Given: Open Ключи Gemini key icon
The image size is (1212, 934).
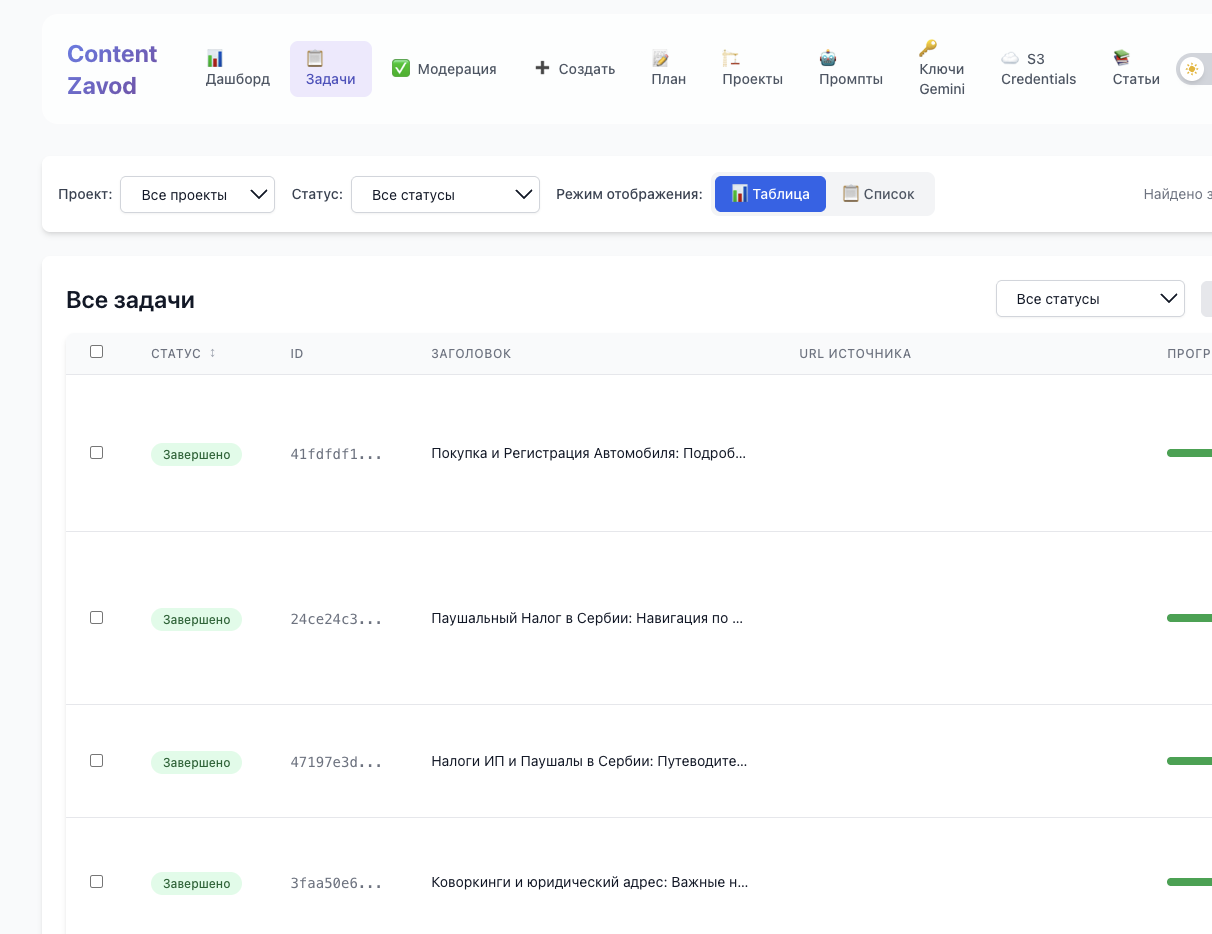Looking at the screenshot, I should click(x=928, y=48).
